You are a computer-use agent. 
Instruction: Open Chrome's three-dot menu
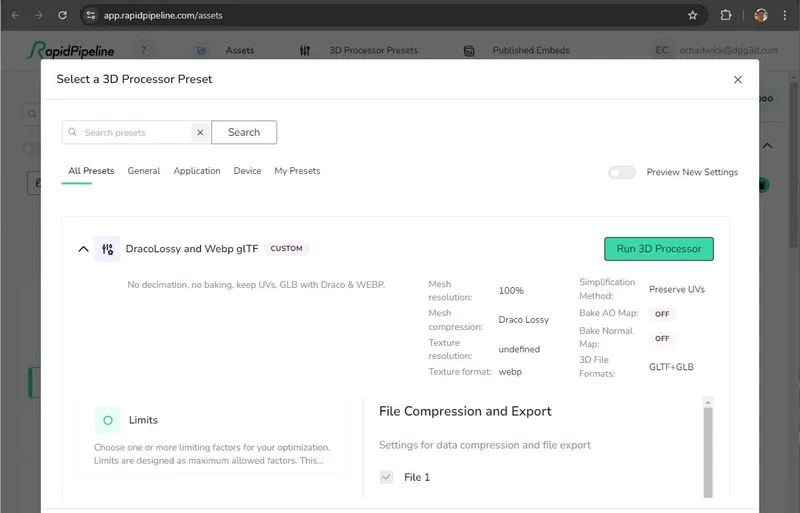[x=786, y=15]
